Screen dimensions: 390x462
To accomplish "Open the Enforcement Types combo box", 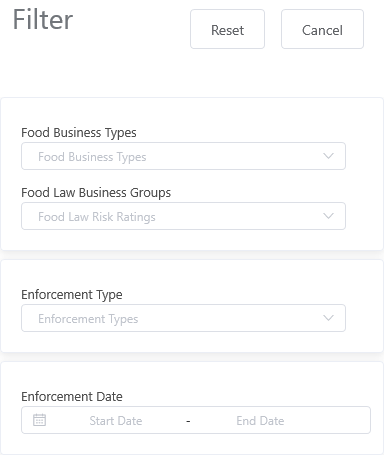I will [183, 318].
